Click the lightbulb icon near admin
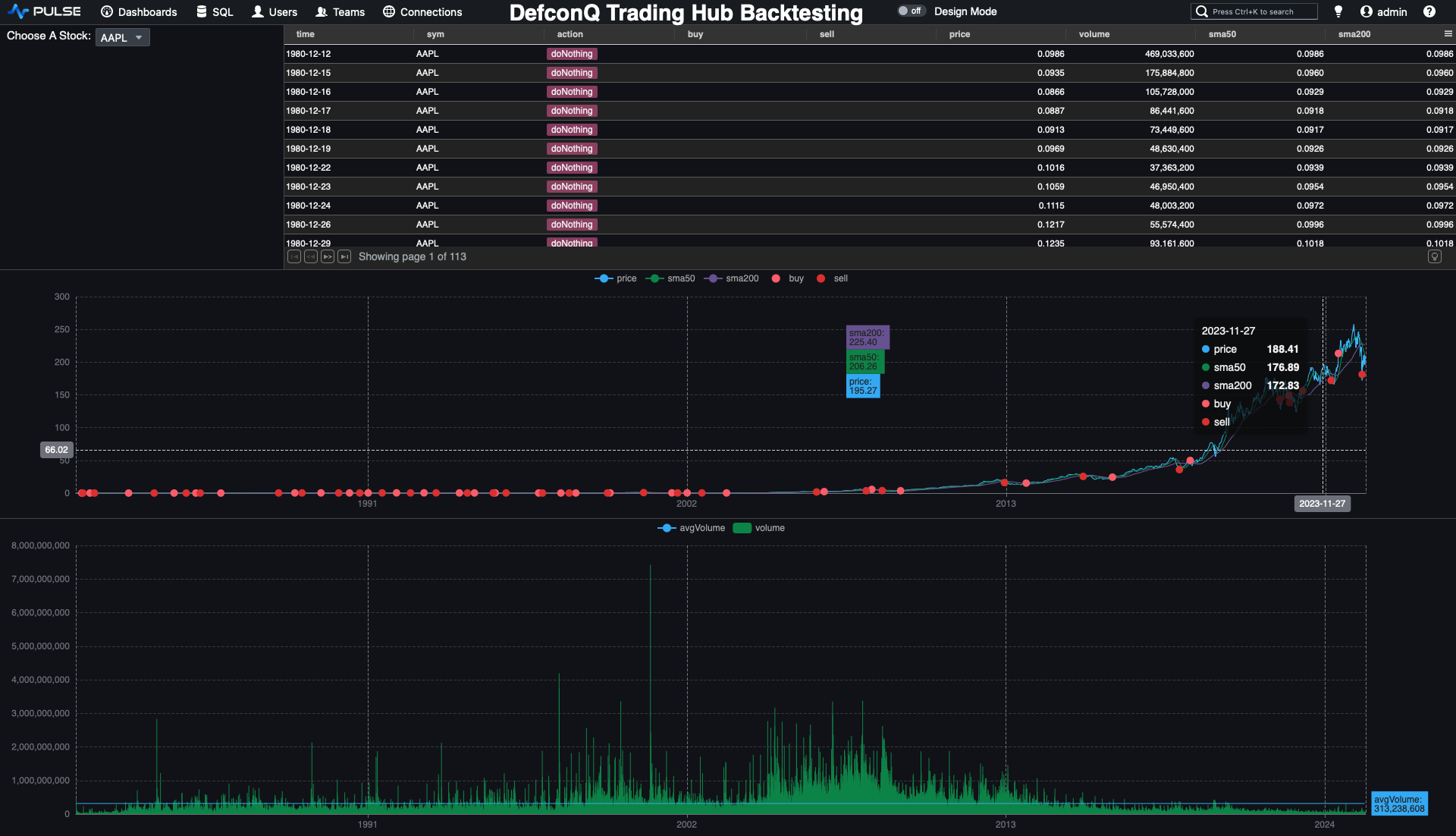Screen dimensions: 1456x836 (1338, 11)
